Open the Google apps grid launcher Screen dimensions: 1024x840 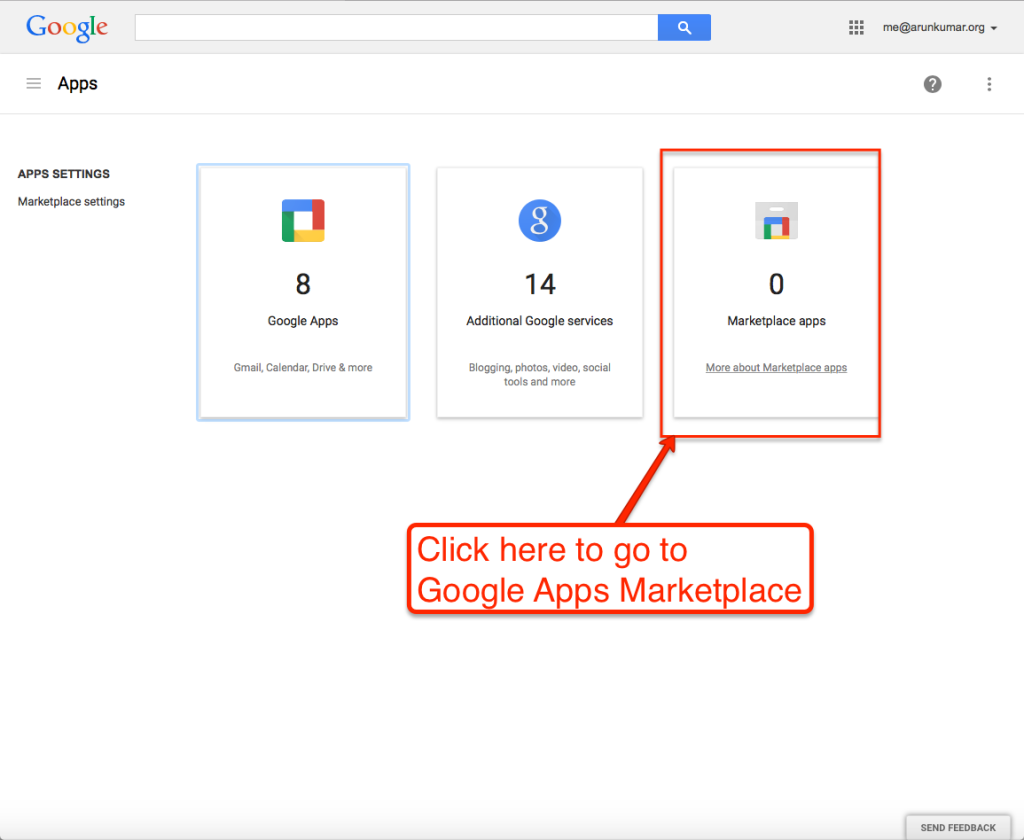point(856,27)
